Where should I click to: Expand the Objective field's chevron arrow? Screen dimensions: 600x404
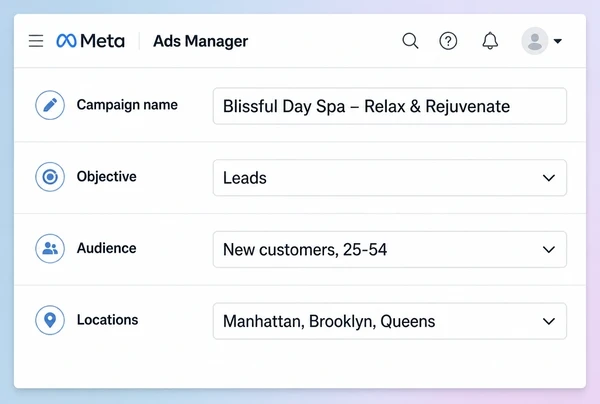(549, 178)
